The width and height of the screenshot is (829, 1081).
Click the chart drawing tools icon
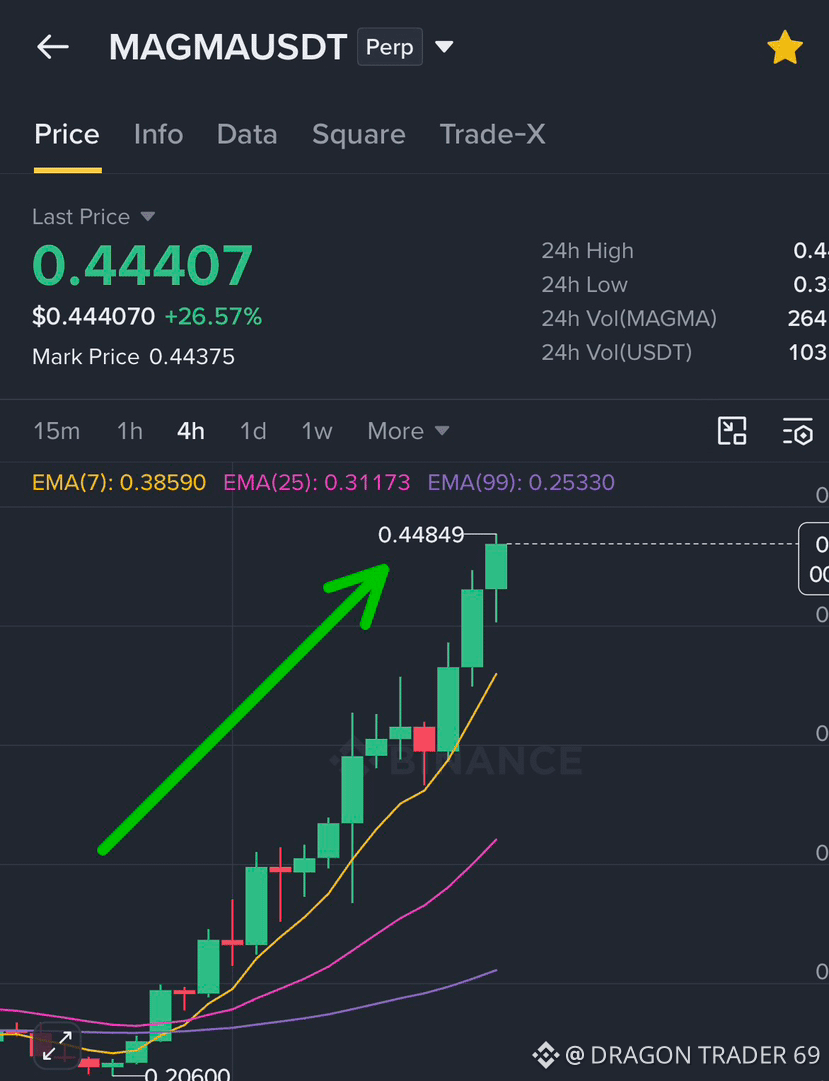tap(732, 431)
